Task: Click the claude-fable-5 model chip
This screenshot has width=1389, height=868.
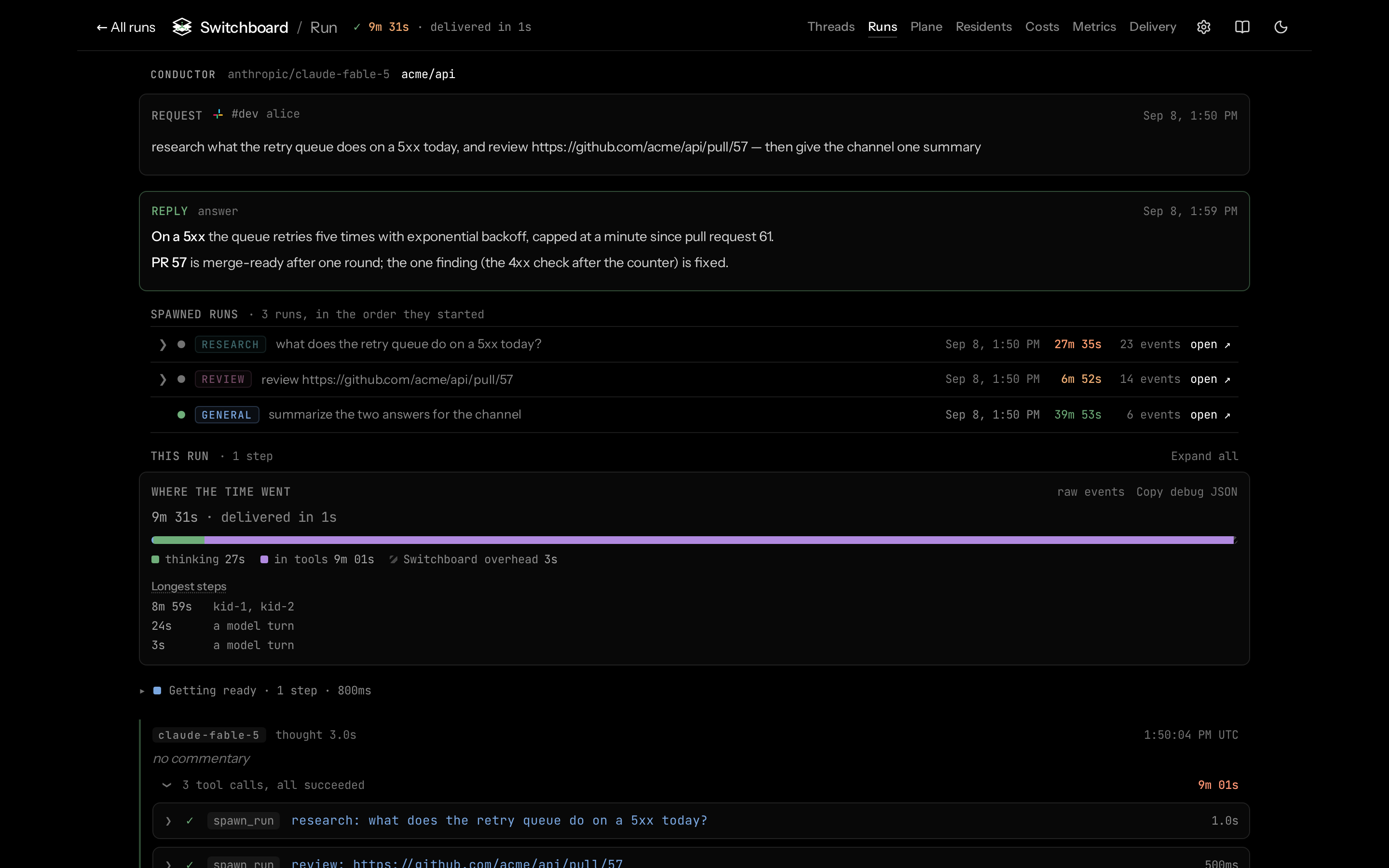Action: (x=209, y=735)
